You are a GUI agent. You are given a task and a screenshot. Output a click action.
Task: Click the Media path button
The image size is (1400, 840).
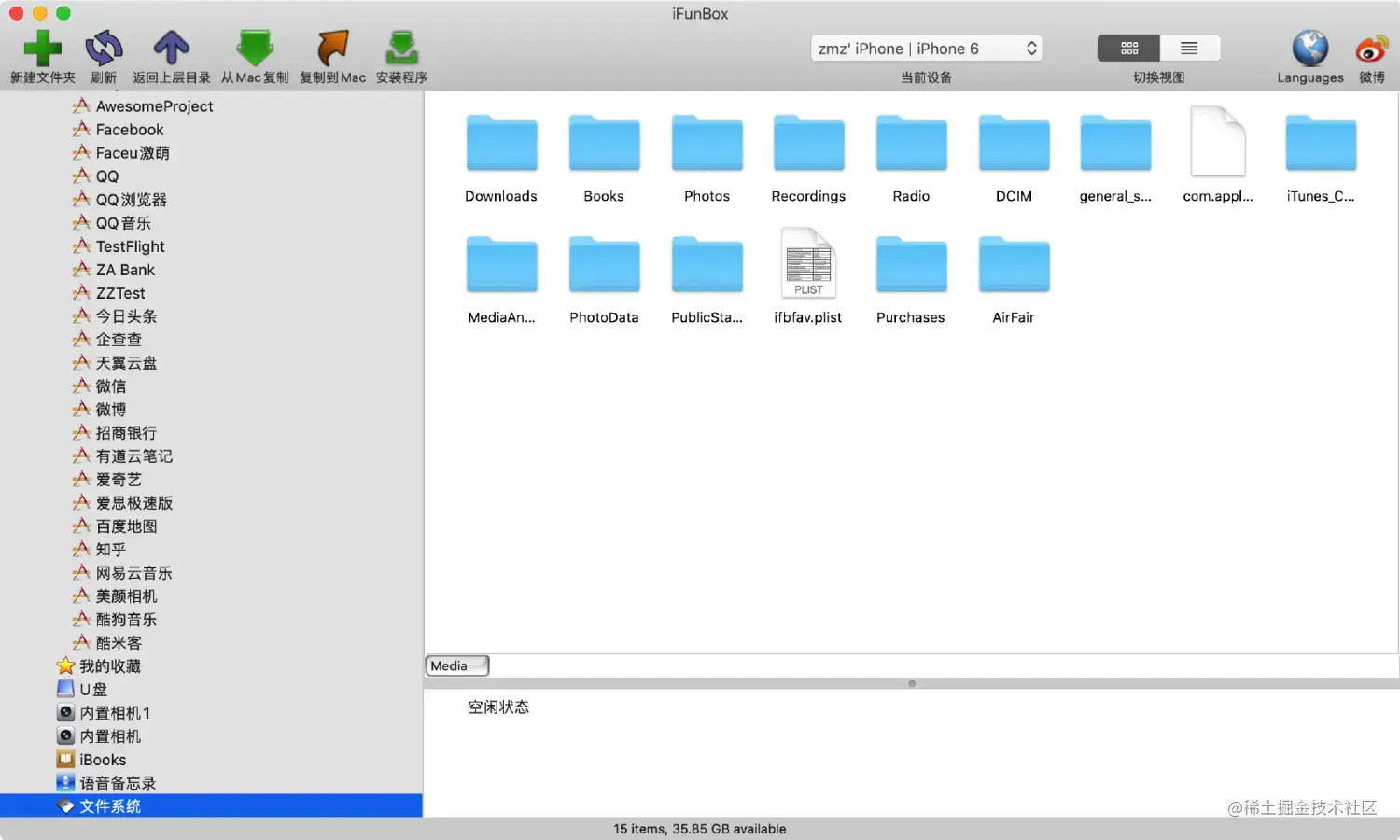click(x=457, y=665)
